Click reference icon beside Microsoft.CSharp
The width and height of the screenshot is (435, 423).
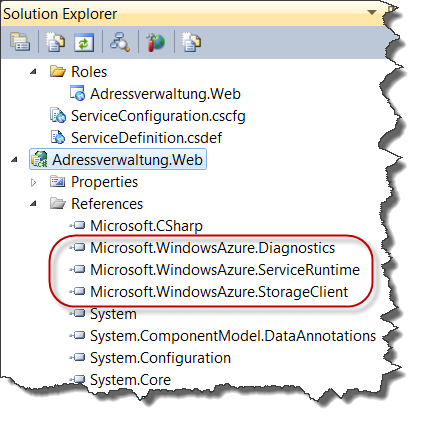(x=77, y=226)
